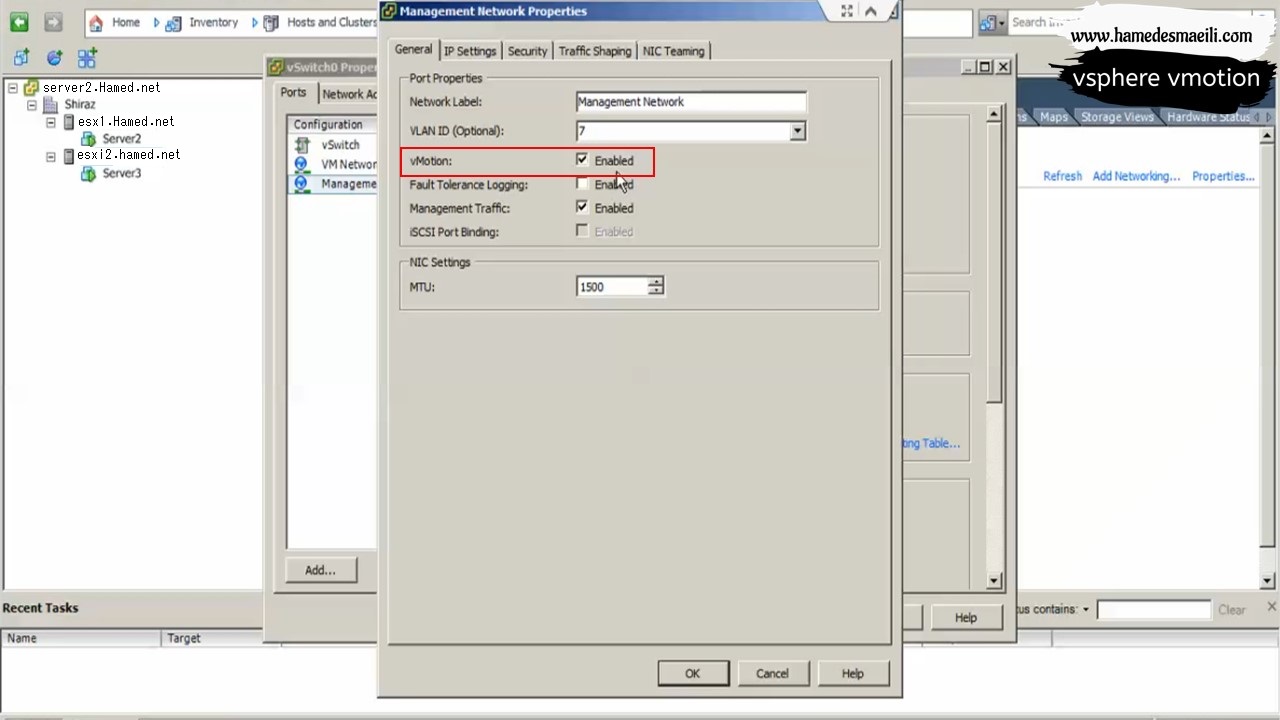Collapse the Shiraz datacenter node
Viewport: 1280px width, 720px height.
[32, 105]
